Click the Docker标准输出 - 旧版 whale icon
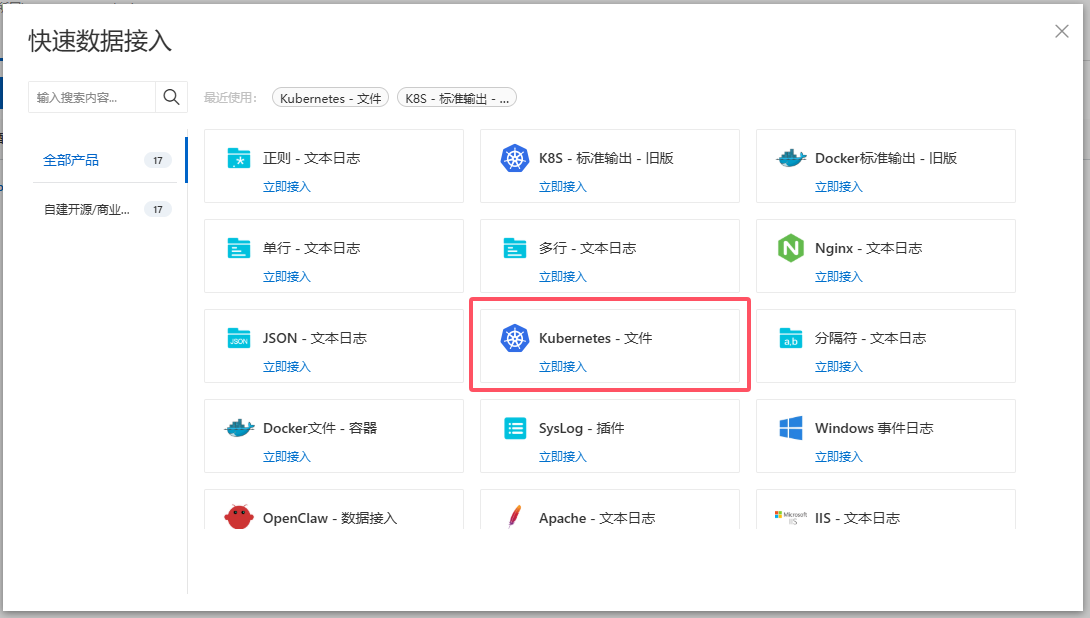Image resolution: width=1090 pixels, height=618 pixels. (x=791, y=158)
